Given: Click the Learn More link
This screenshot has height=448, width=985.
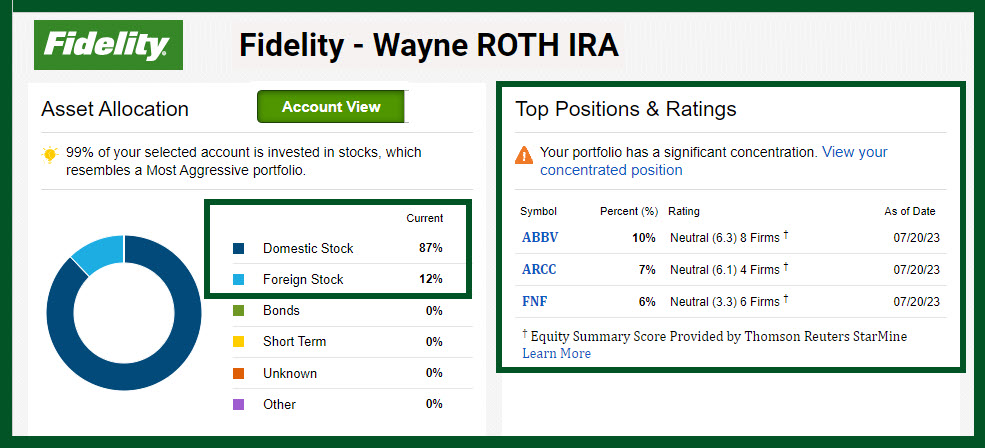Looking at the screenshot, I should pos(556,353).
